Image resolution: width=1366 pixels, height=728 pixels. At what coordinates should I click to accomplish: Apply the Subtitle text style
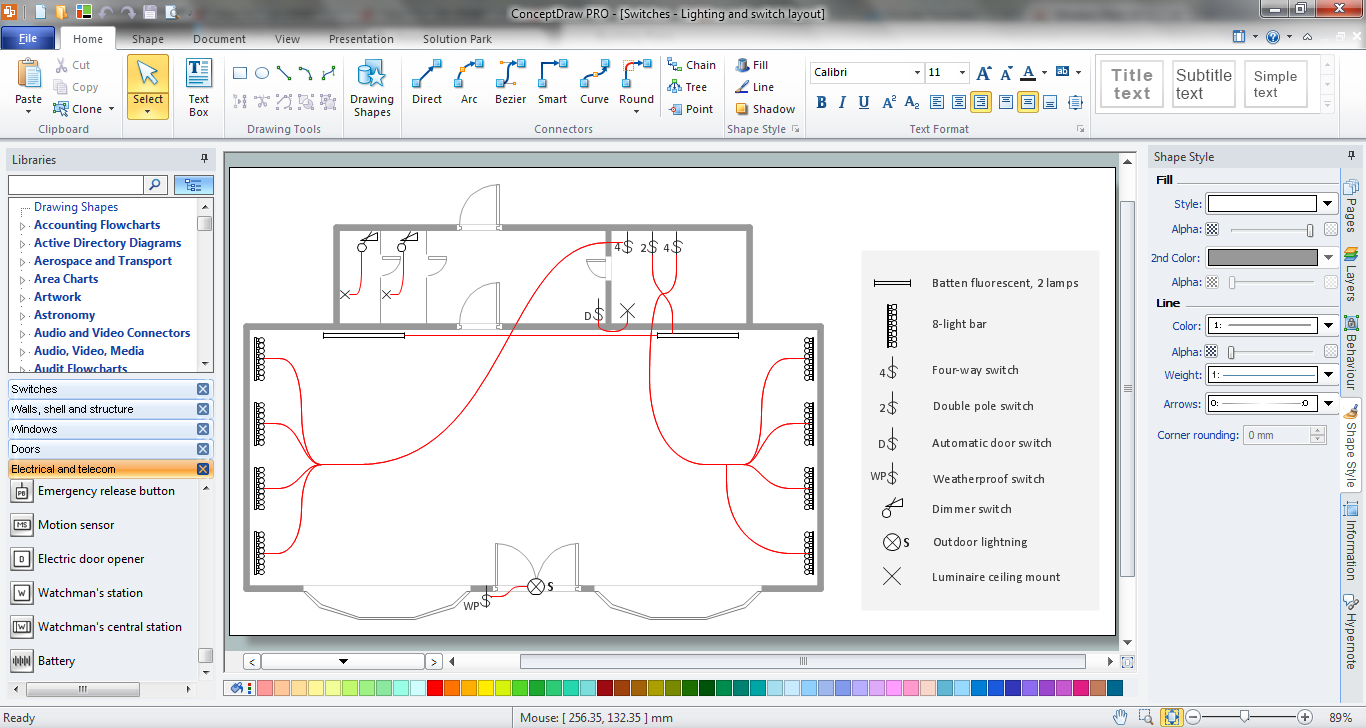[x=1203, y=84]
